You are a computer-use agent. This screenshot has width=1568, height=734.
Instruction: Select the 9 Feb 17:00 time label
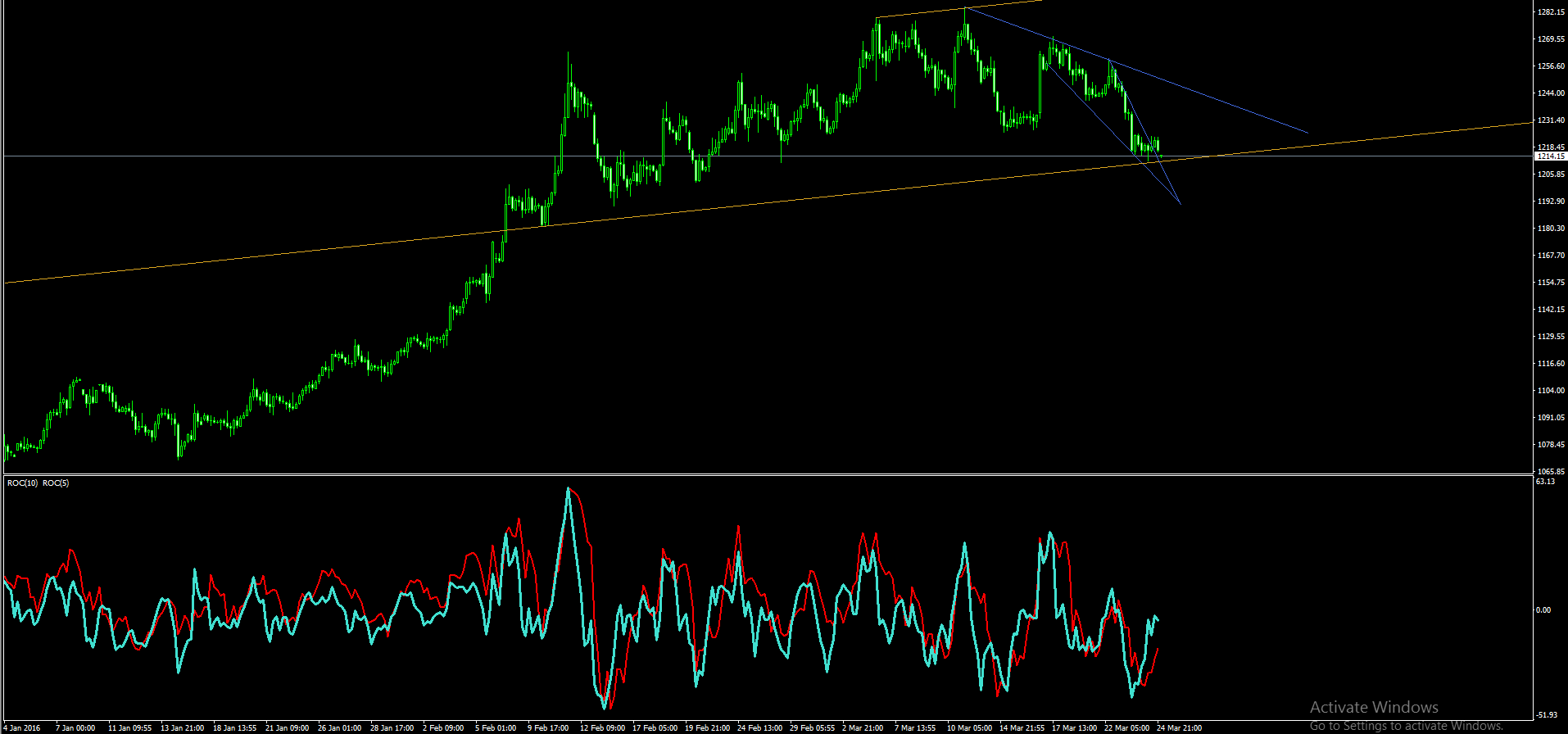pos(548,728)
